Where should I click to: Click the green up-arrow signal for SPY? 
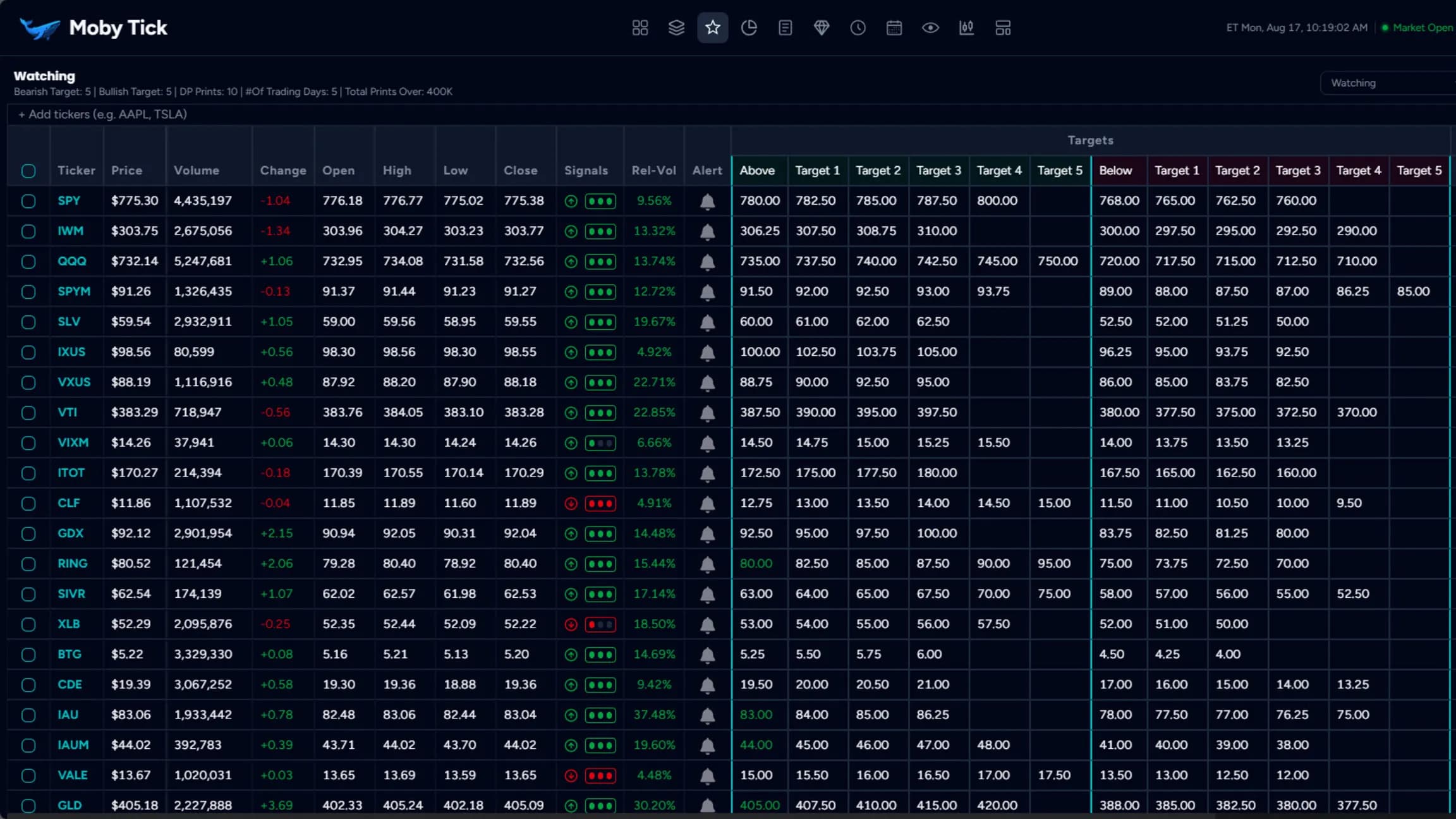[x=571, y=202]
